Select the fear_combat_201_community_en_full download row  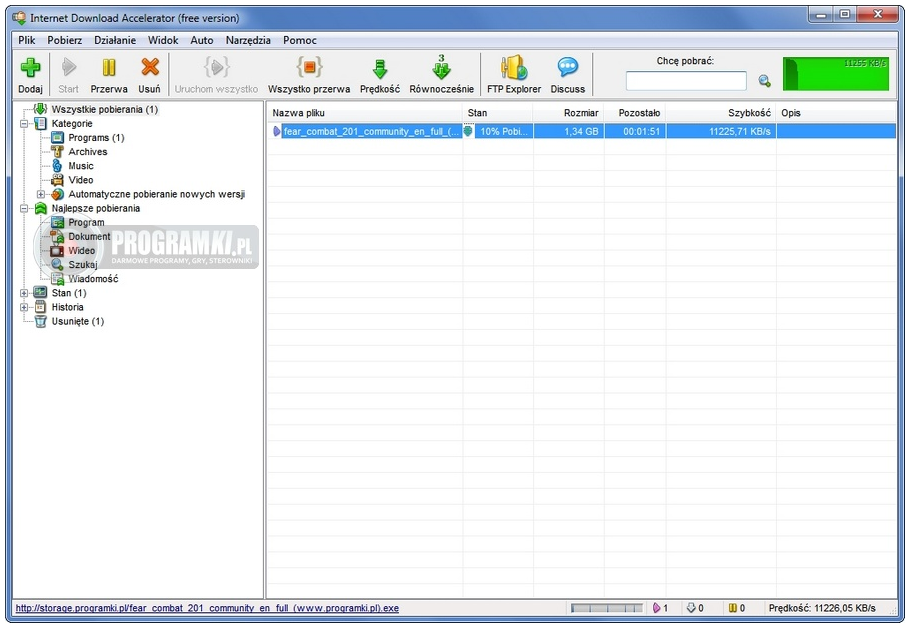[581, 131]
